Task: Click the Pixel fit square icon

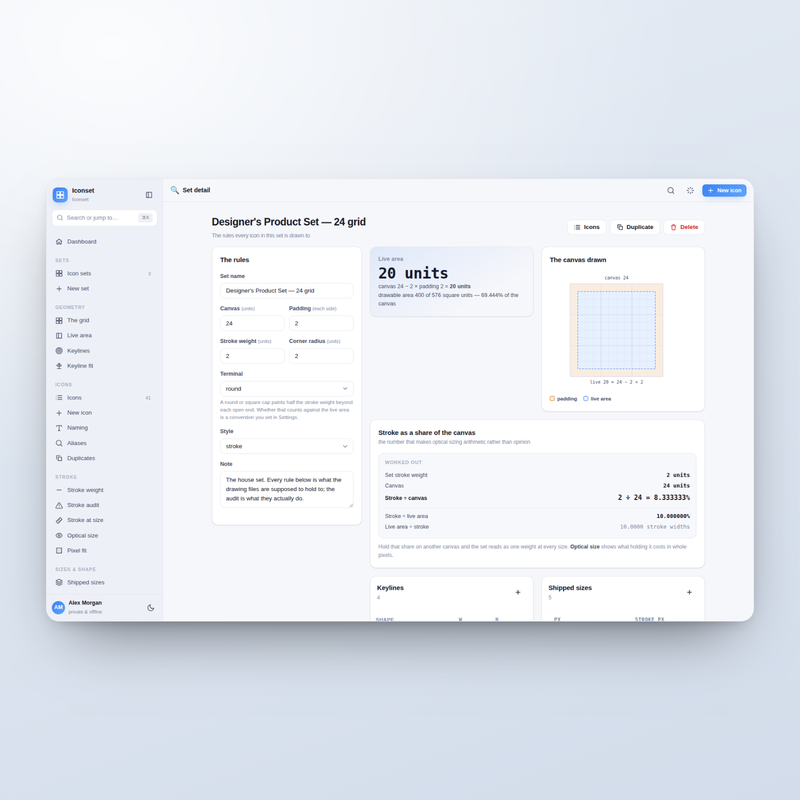Action: (59, 551)
